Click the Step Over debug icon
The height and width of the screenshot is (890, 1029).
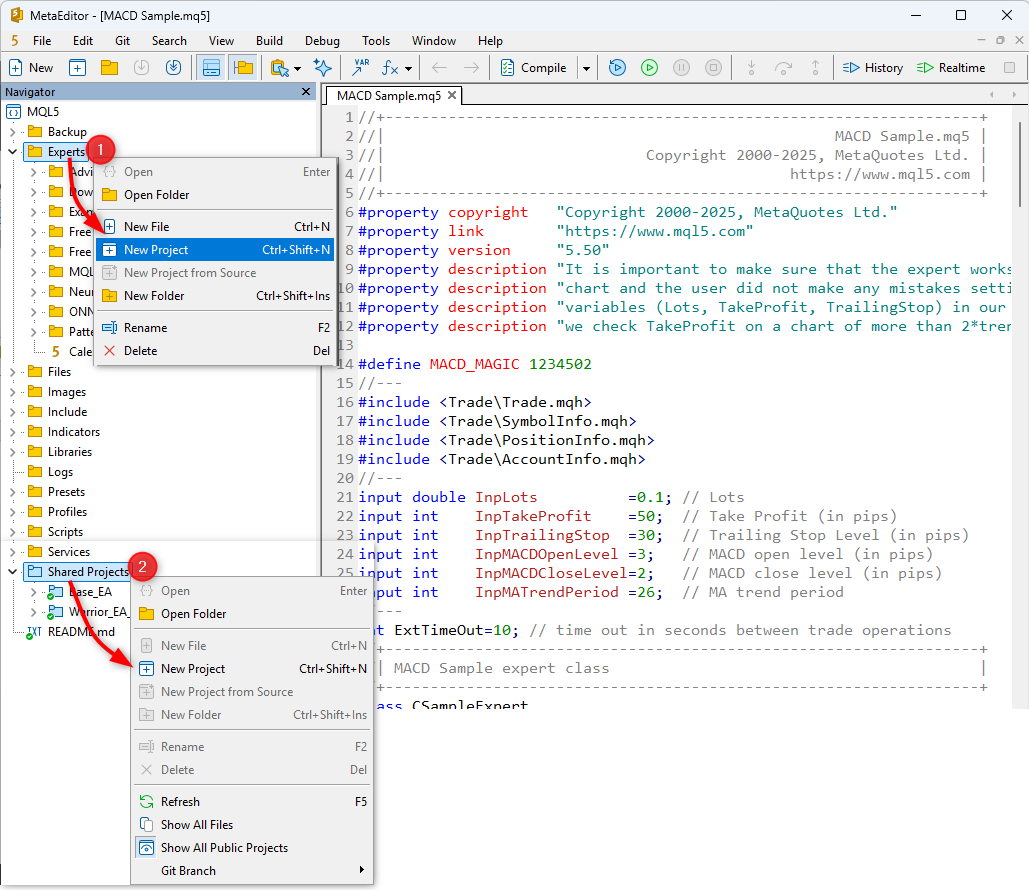pyautogui.click(x=783, y=68)
